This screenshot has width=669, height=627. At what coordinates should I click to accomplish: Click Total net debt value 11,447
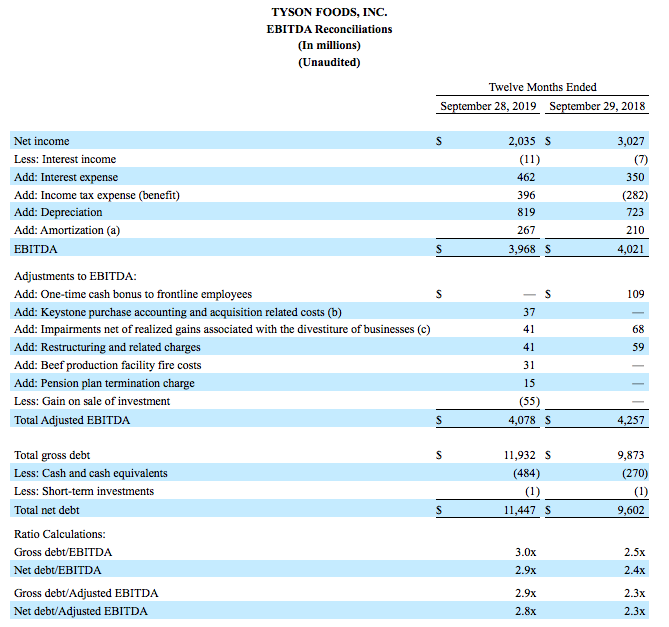coord(519,510)
